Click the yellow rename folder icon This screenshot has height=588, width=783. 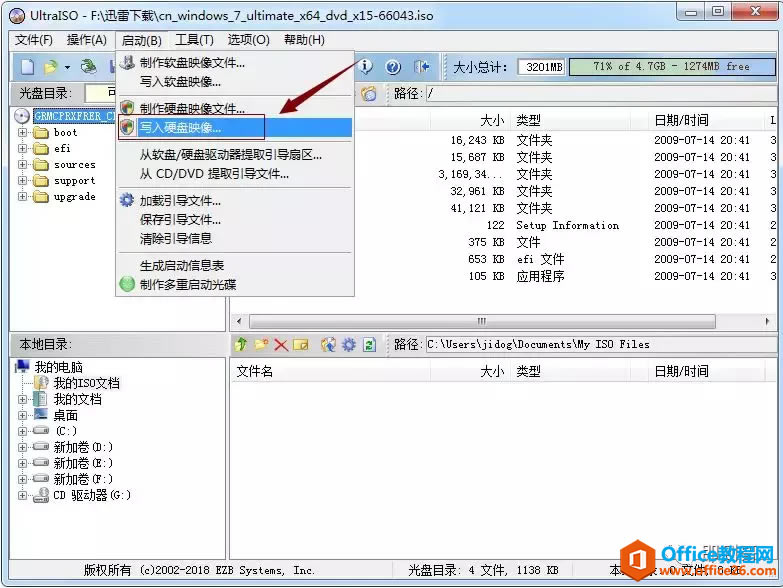tap(301, 344)
